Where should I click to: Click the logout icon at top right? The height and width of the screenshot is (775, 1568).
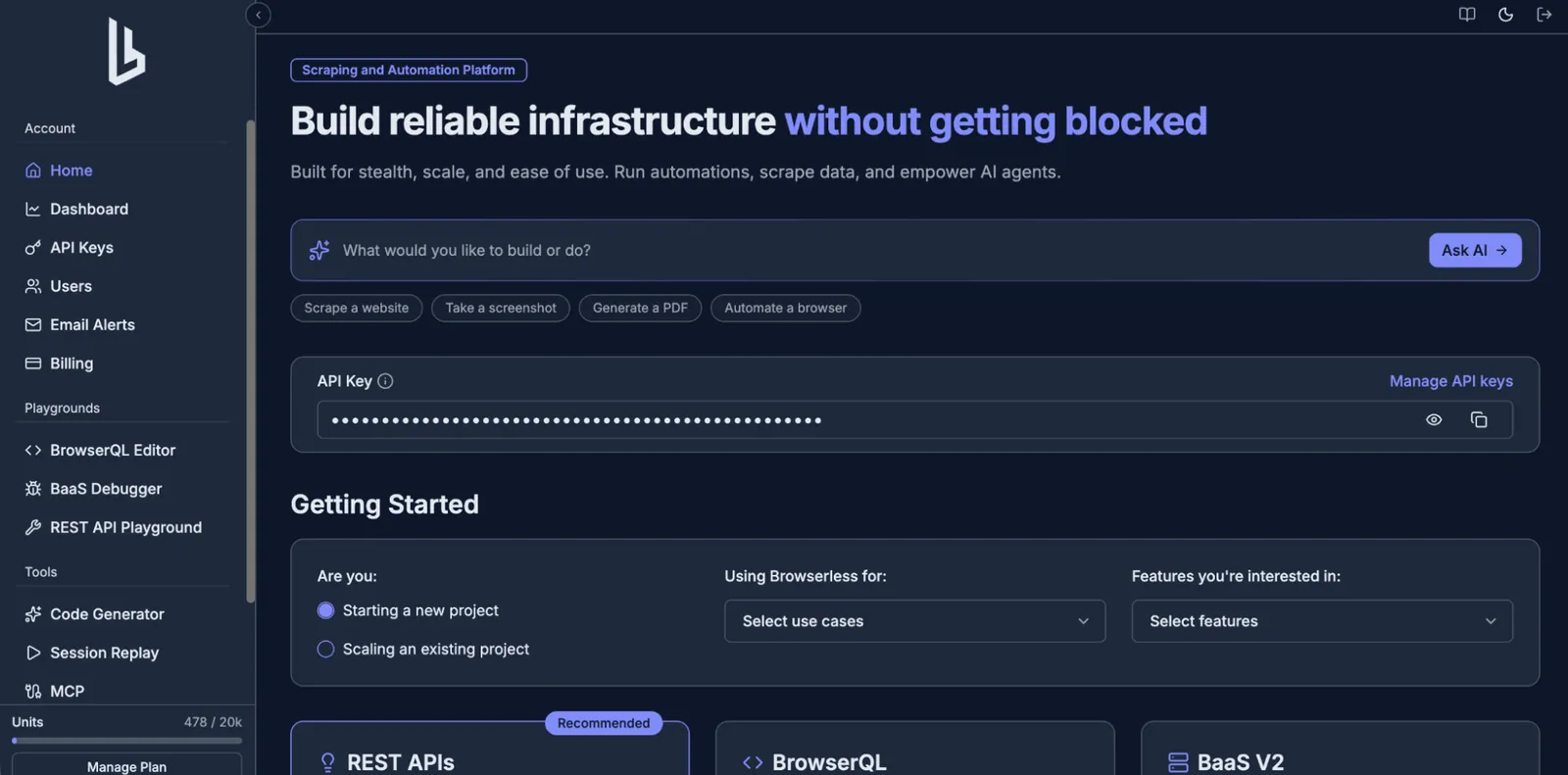point(1544,15)
